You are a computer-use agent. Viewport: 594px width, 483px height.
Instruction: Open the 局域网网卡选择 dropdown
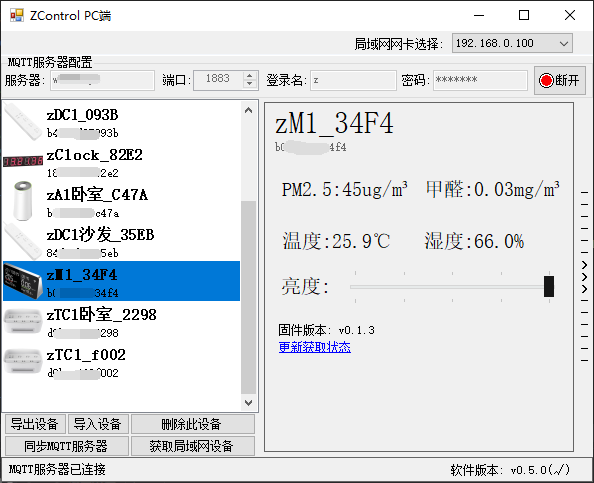pyautogui.click(x=512, y=43)
